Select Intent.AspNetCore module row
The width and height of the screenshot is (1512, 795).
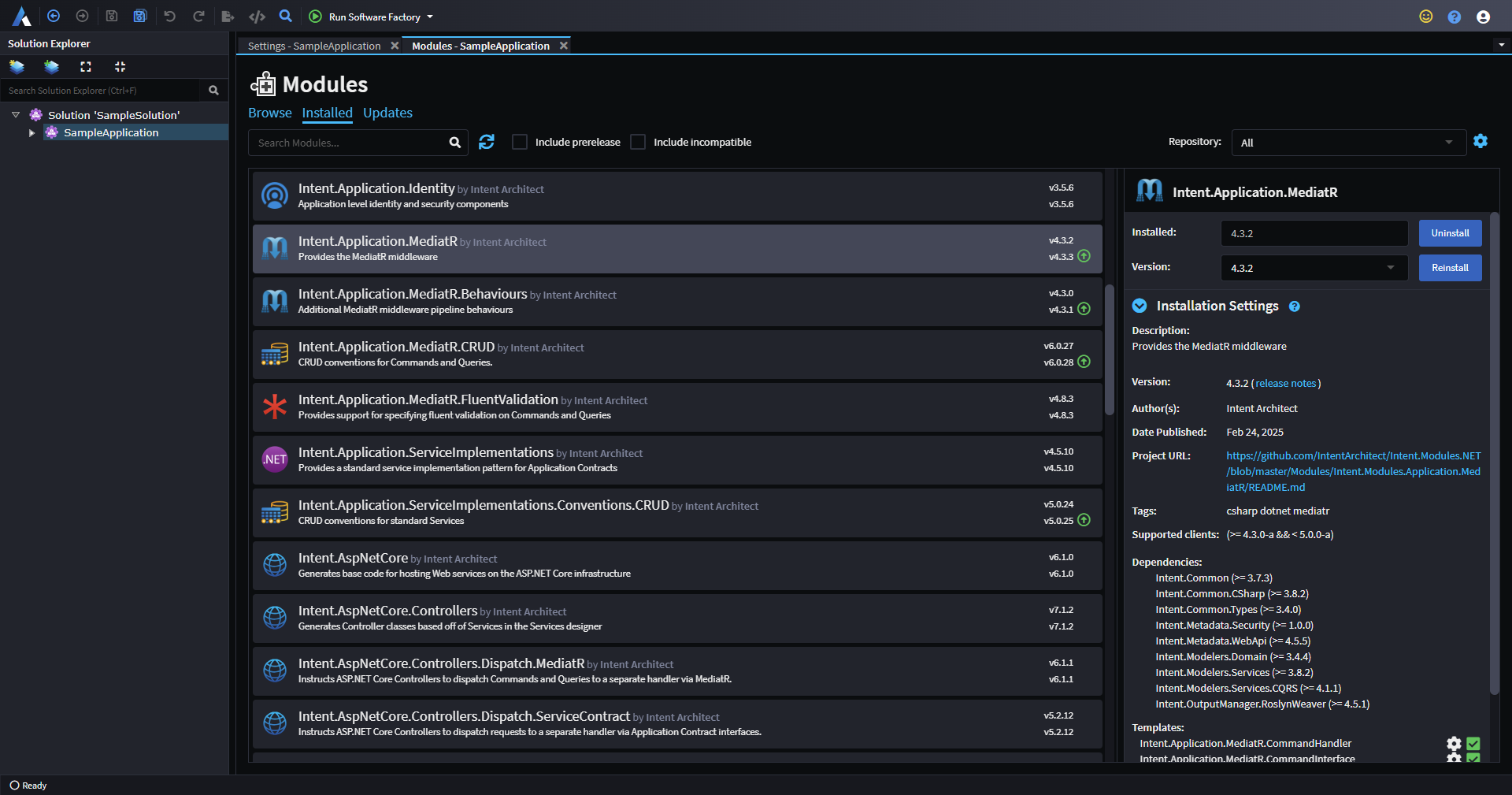(677, 566)
